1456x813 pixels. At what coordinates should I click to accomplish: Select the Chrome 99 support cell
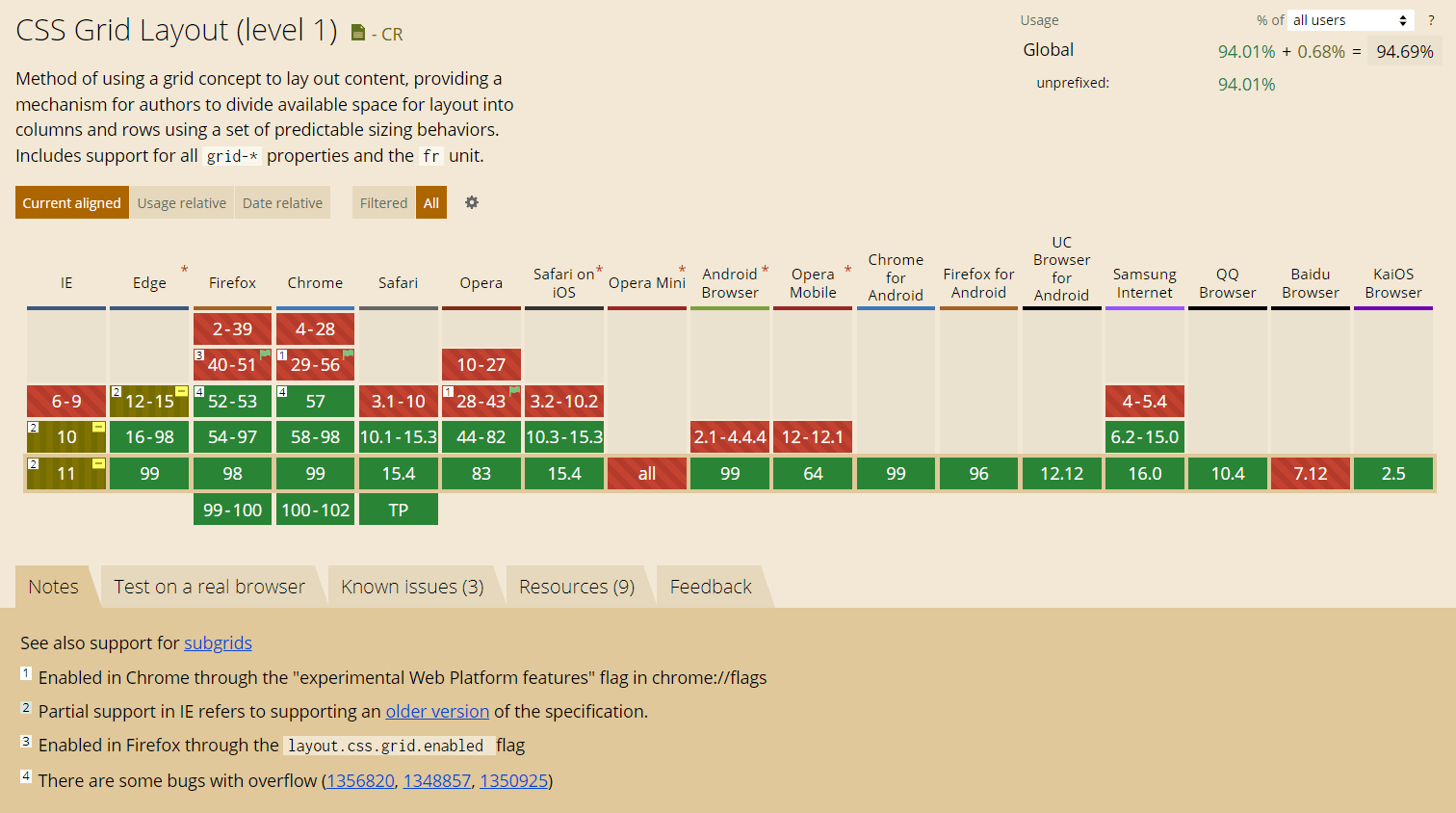coord(315,473)
